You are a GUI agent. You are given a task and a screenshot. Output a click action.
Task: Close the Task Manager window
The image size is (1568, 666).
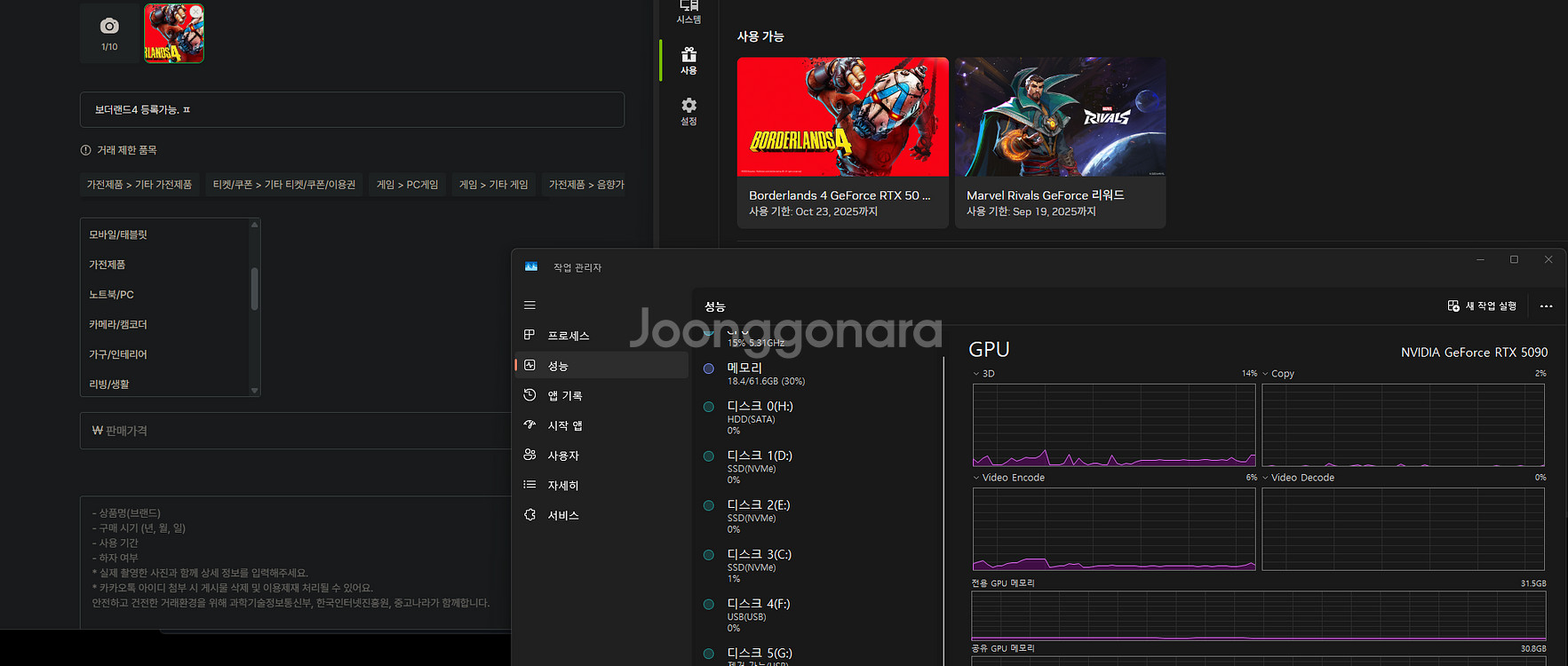(x=1548, y=259)
